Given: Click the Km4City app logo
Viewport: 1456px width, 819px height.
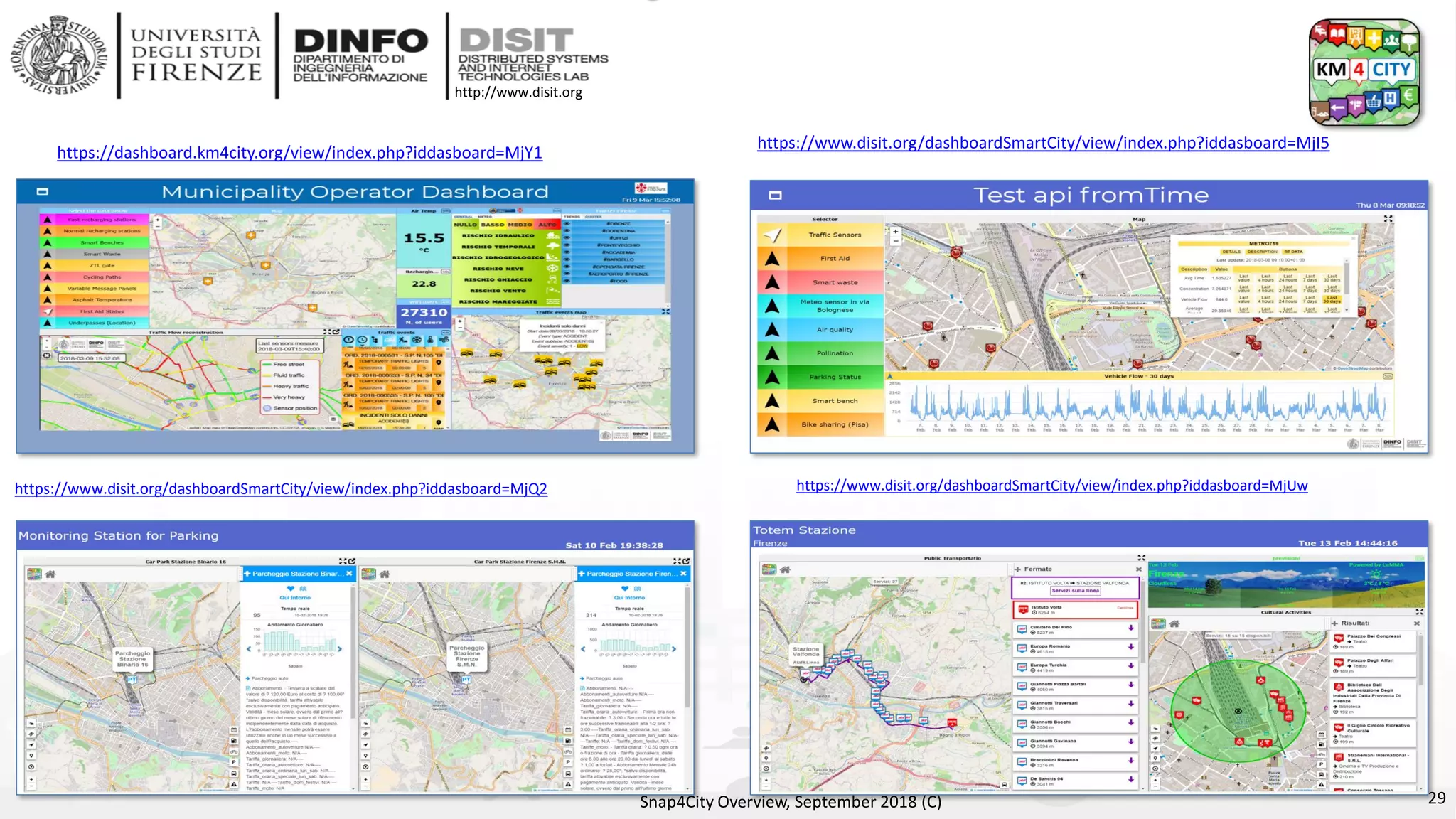Looking at the screenshot, I should coord(1364,72).
